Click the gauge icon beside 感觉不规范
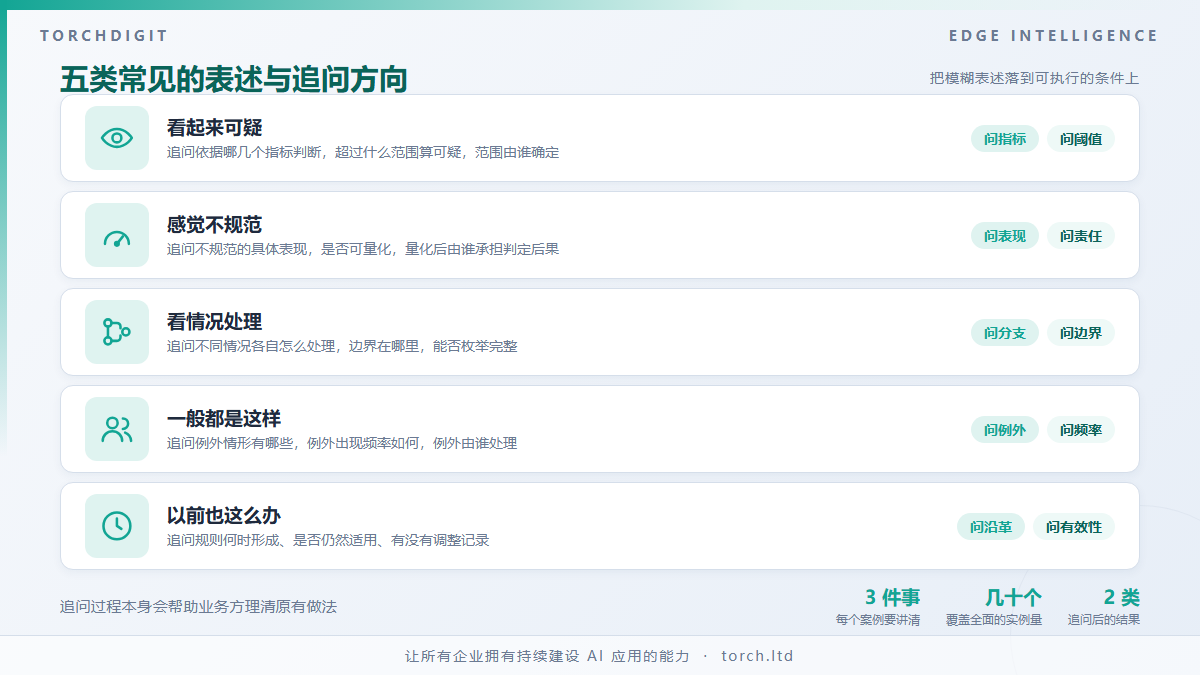This screenshot has width=1200, height=675. coord(117,235)
